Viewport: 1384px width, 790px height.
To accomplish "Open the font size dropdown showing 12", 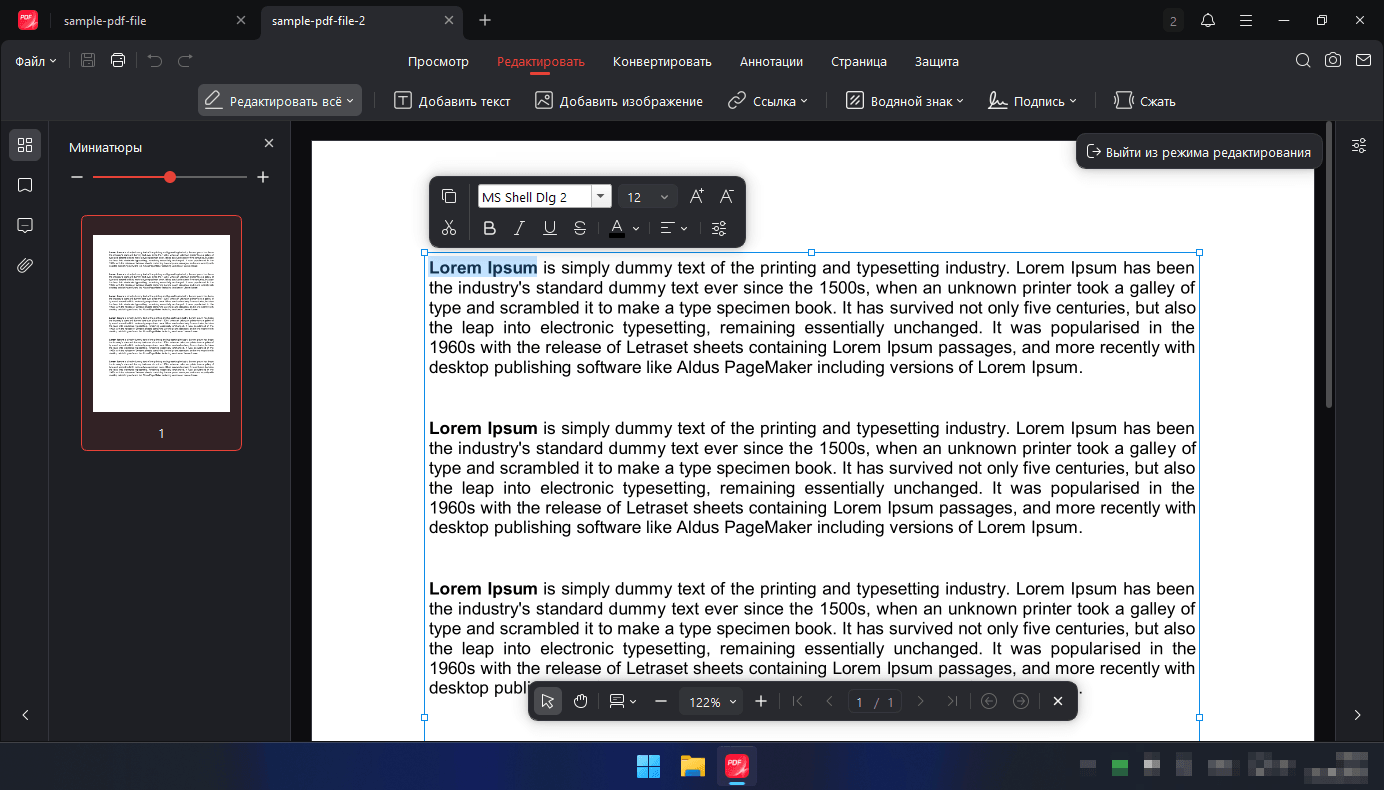I will click(x=647, y=197).
